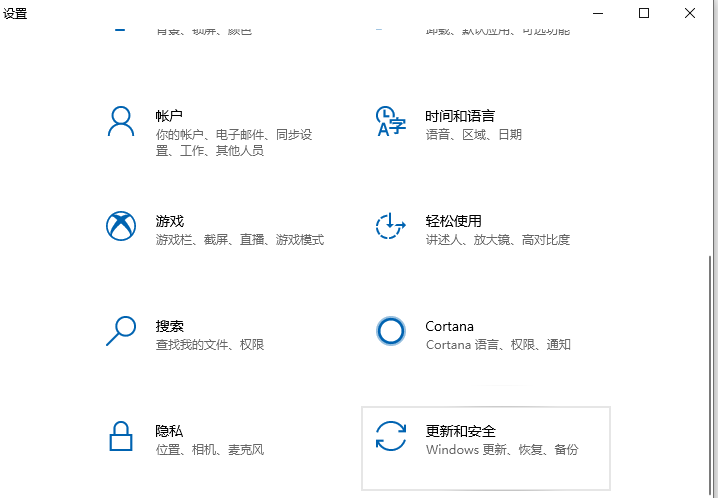Click the Privacy (隐私) padlock icon
Viewport: 718px width, 498px height.
(121, 436)
